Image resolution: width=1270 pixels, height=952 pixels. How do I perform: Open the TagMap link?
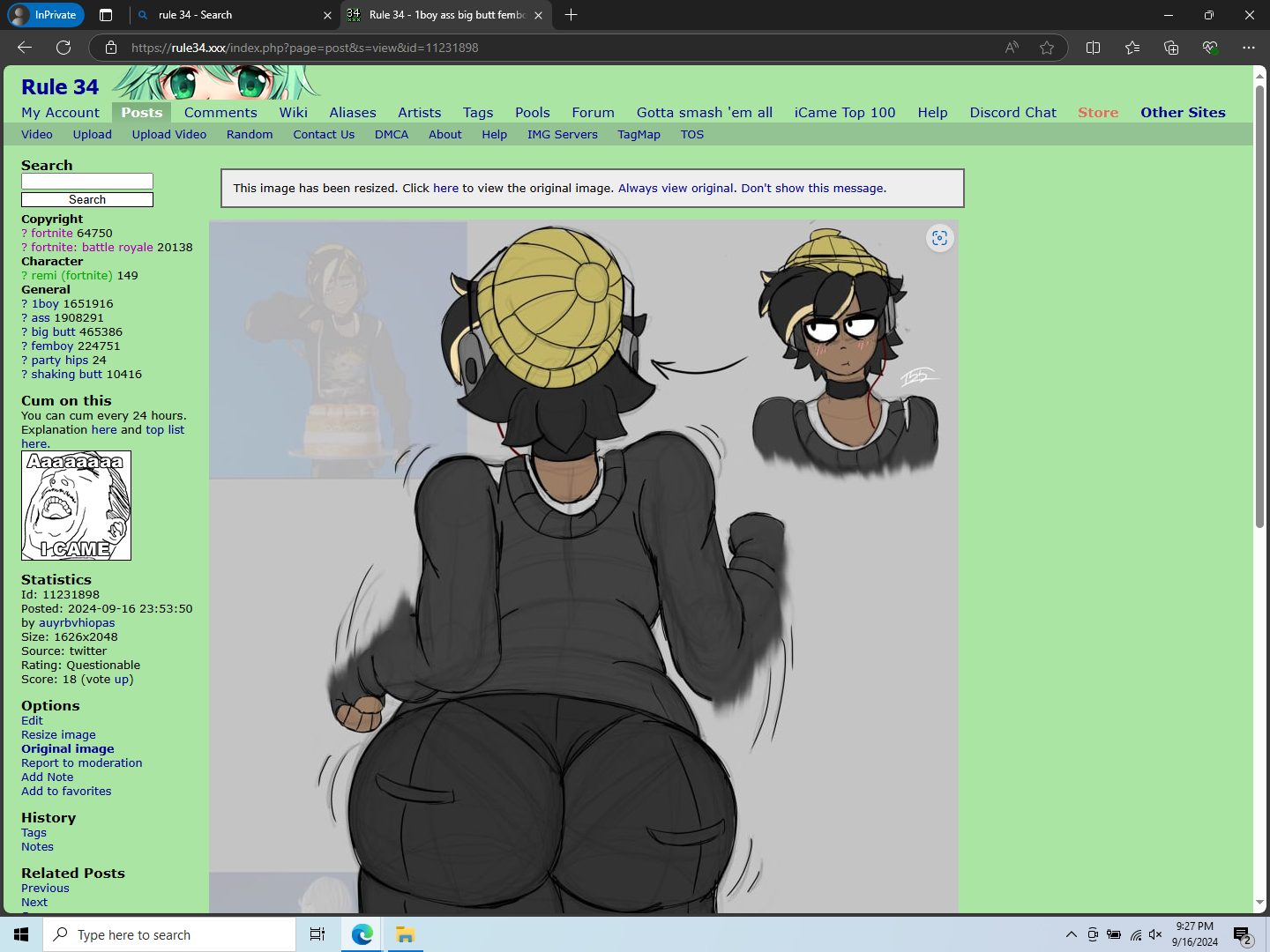click(639, 135)
